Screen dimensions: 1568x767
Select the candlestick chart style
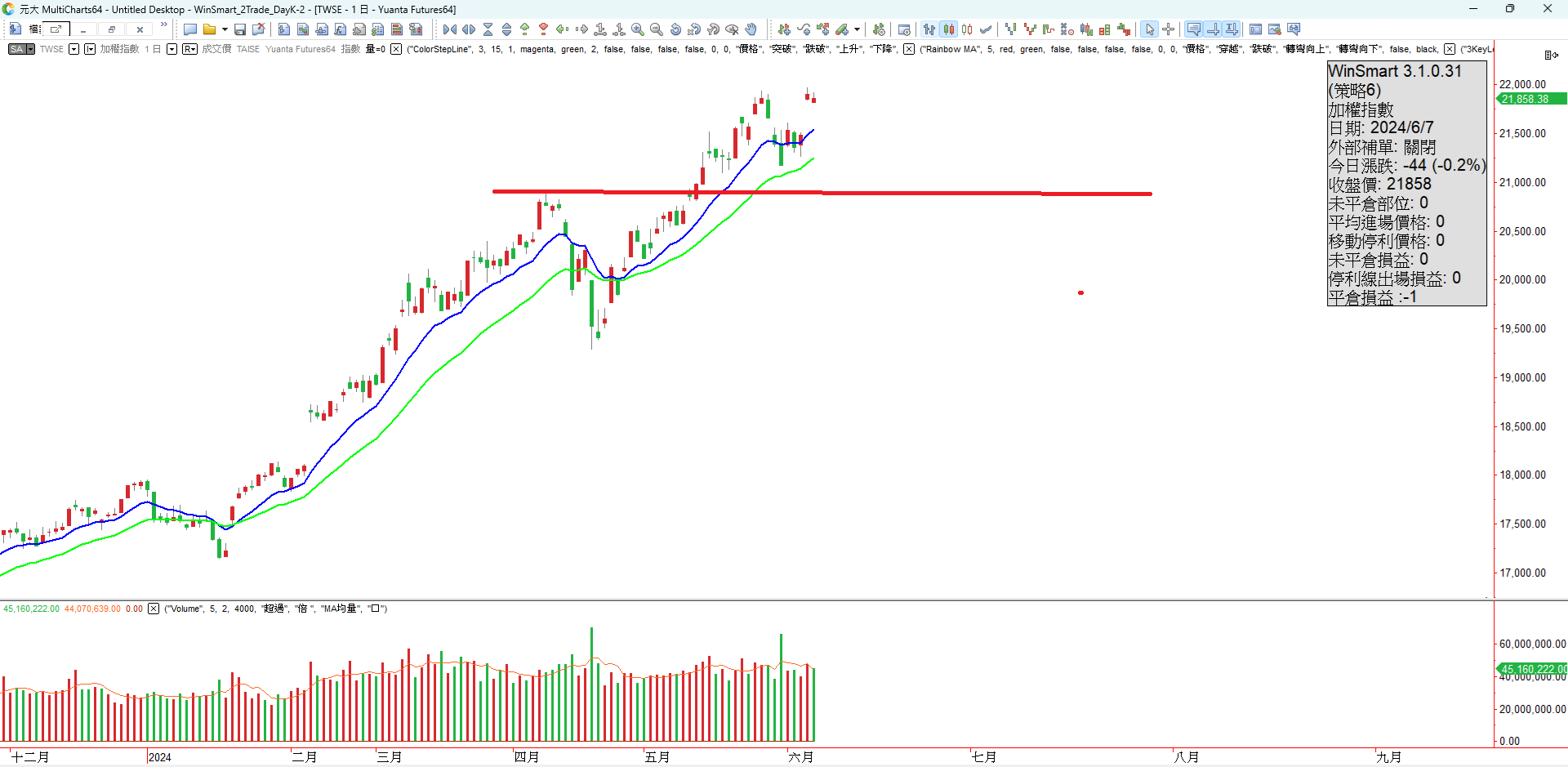pos(949,29)
